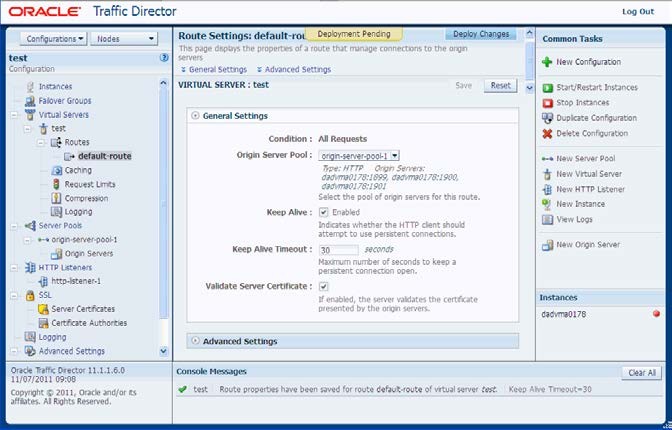Collapse the Virtual Servers tree node

[x=15, y=115]
